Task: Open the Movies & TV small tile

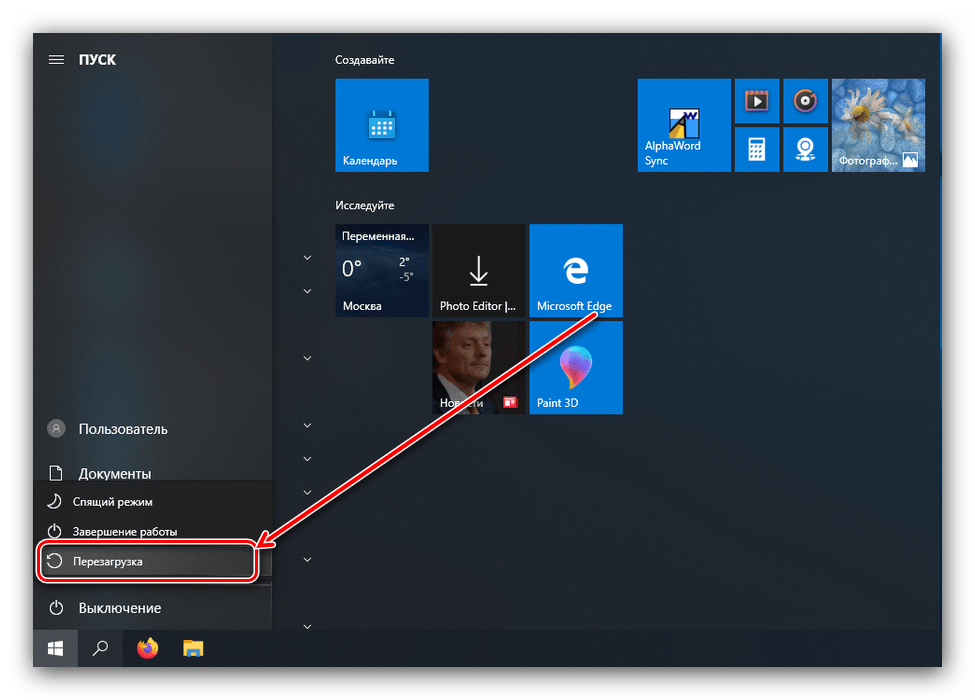Action: [x=757, y=101]
